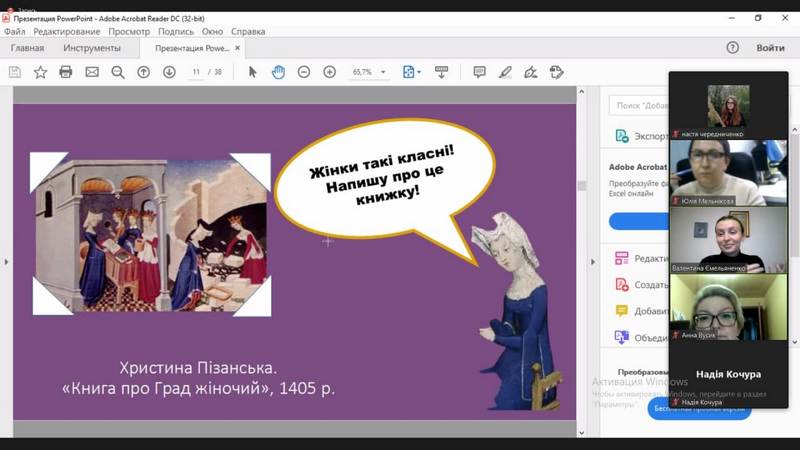Click document scrollbar down arrow
The image size is (800, 450).
coord(582,433)
